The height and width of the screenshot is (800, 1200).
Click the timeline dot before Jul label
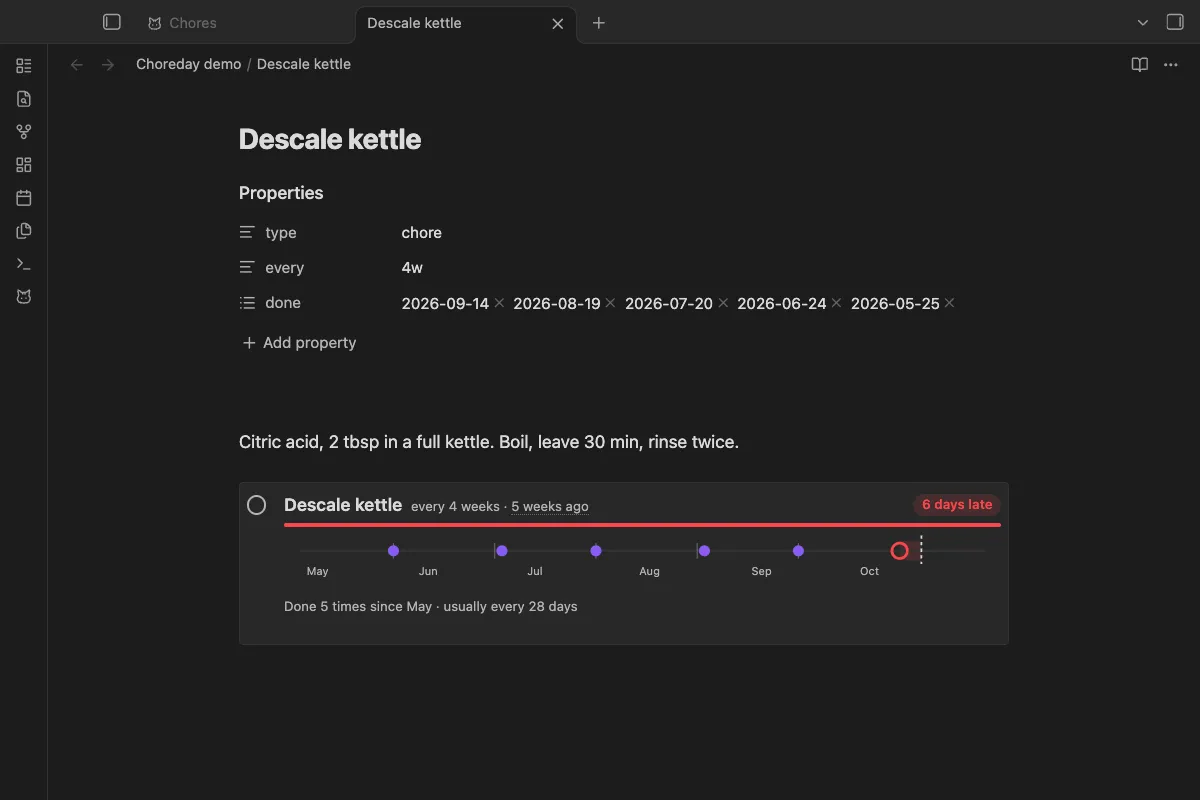[502, 551]
